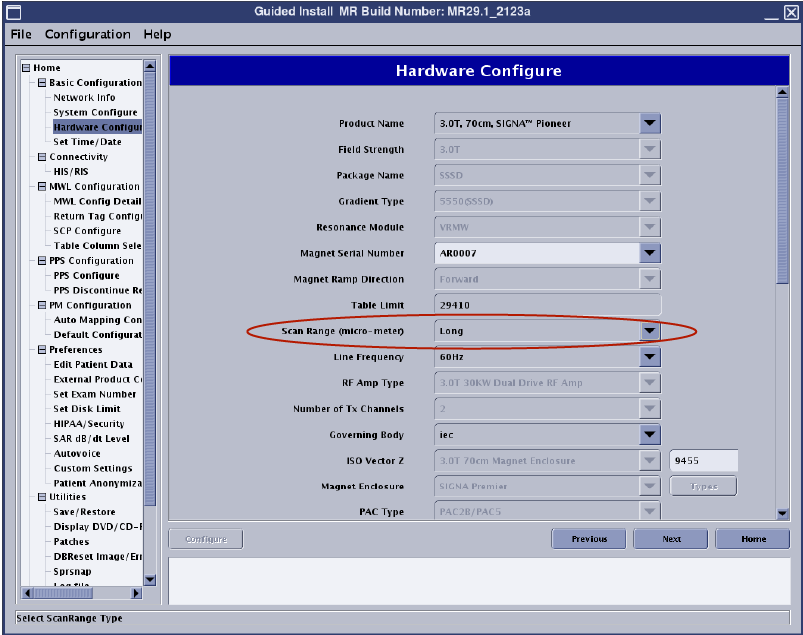The width and height of the screenshot is (803, 635).
Task: Click the main panel scroll down arrow
Action: pos(782,513)
